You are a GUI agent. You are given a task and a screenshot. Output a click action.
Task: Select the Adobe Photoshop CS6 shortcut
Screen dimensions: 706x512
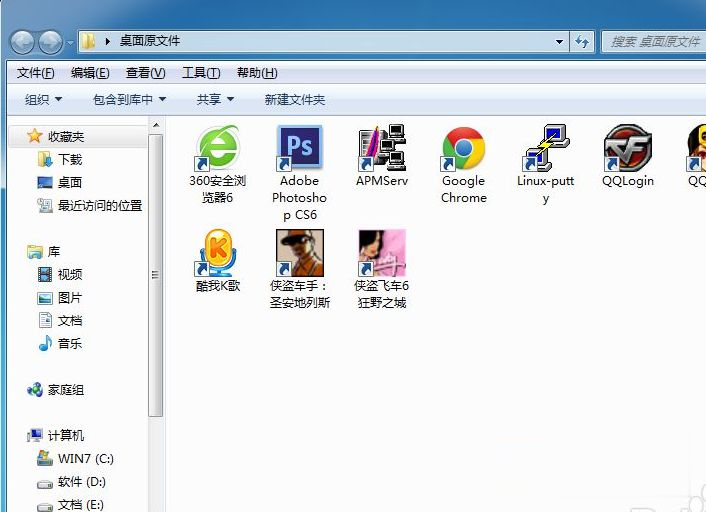299,148
